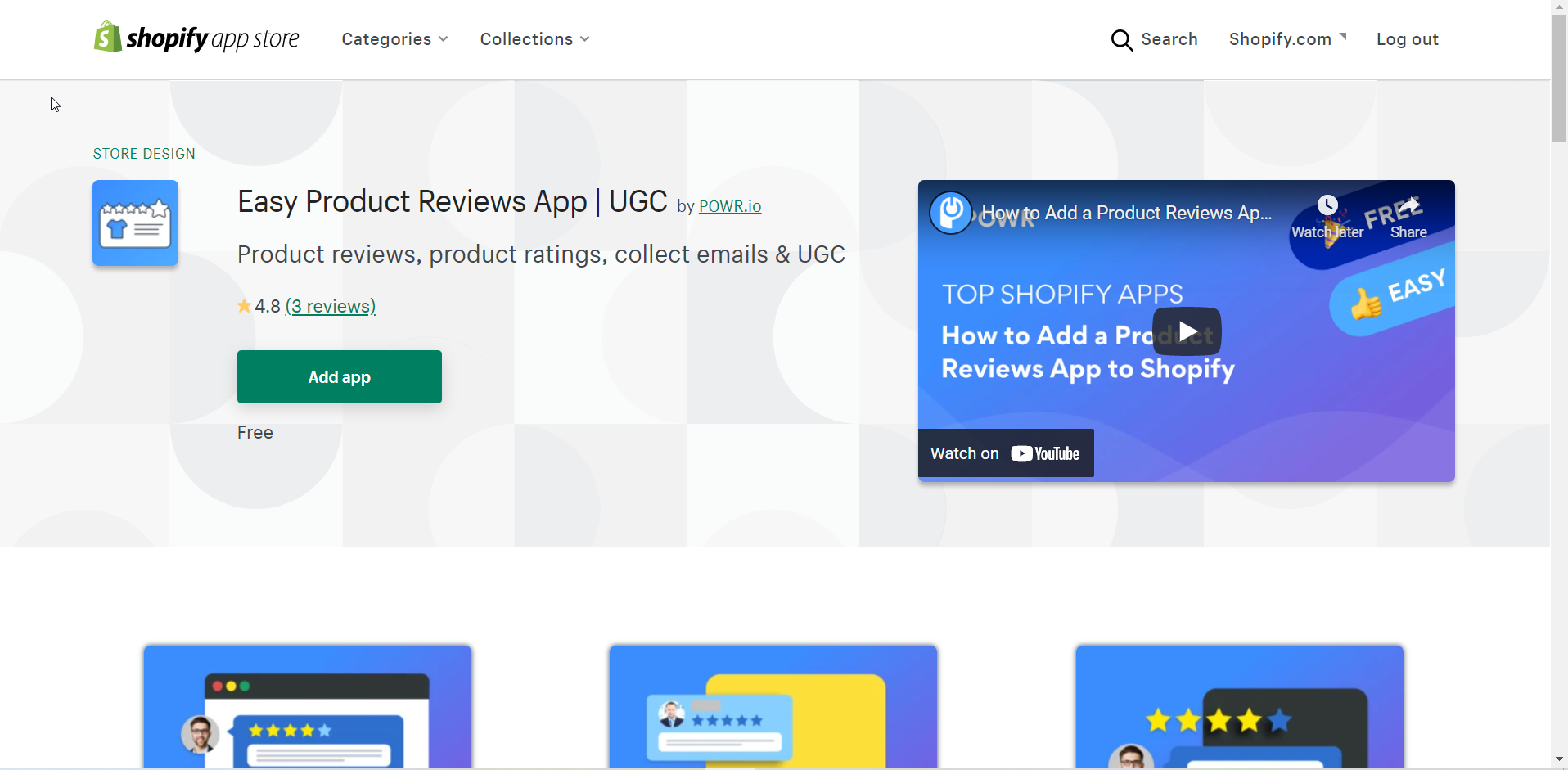This screenshot has width=1568, height=770.
Task: Click the product reviews tagline text
Action: coord(541,254)
